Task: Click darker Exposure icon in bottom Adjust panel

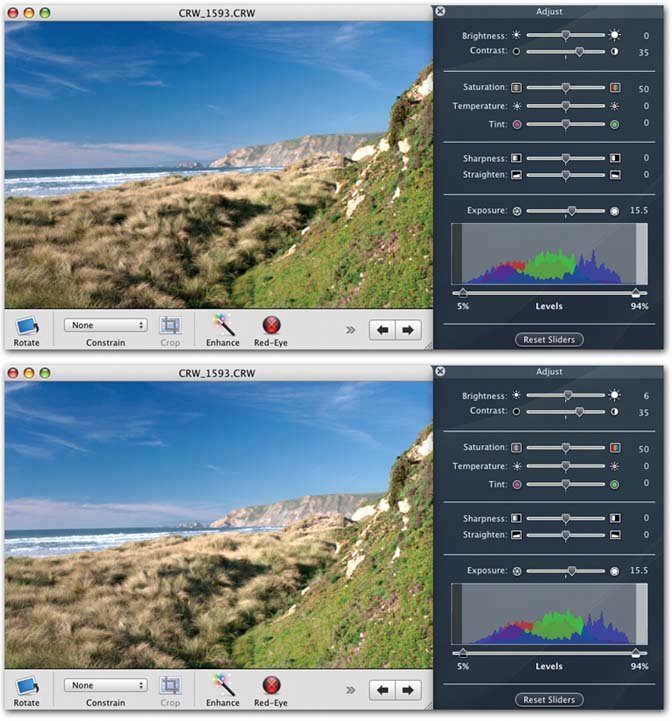Action: [517, 571]
